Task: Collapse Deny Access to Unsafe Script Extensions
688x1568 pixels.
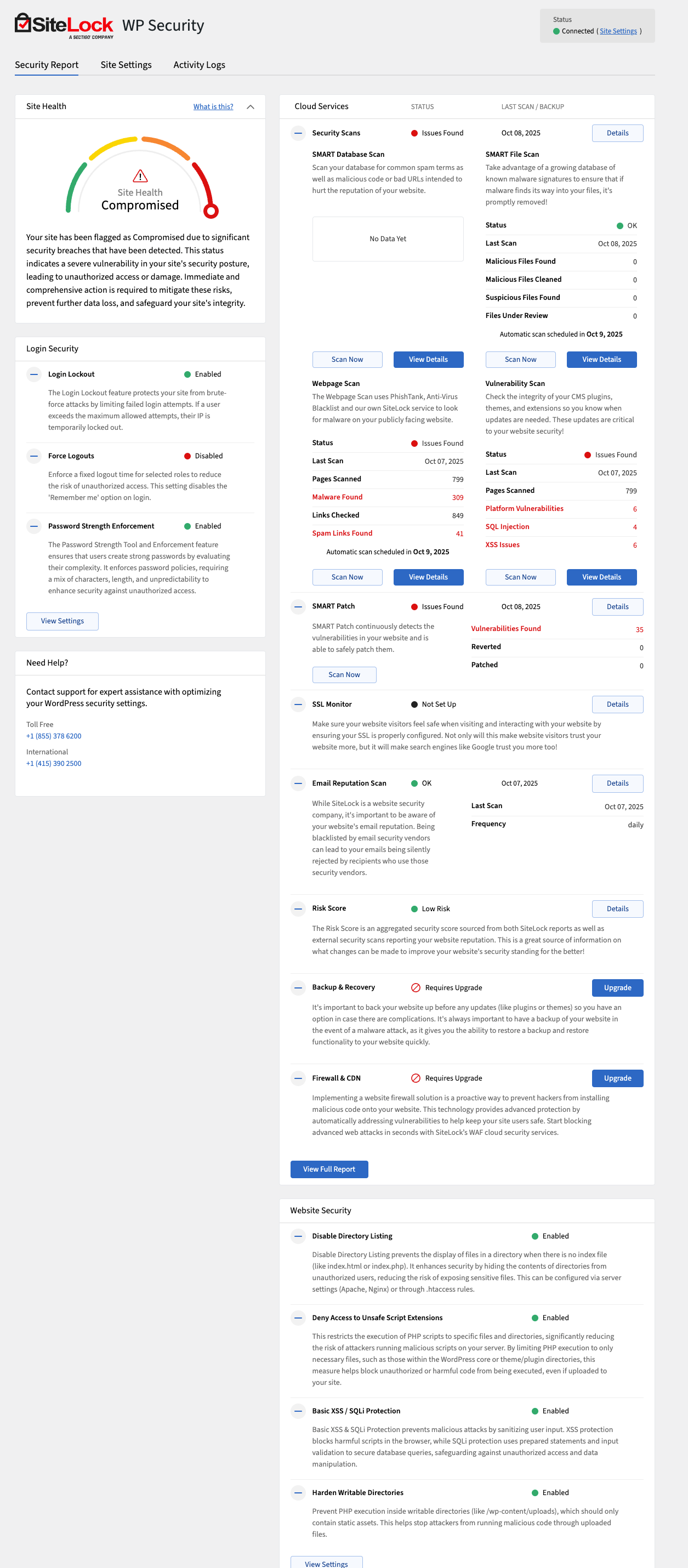Action: point(298,1318)
